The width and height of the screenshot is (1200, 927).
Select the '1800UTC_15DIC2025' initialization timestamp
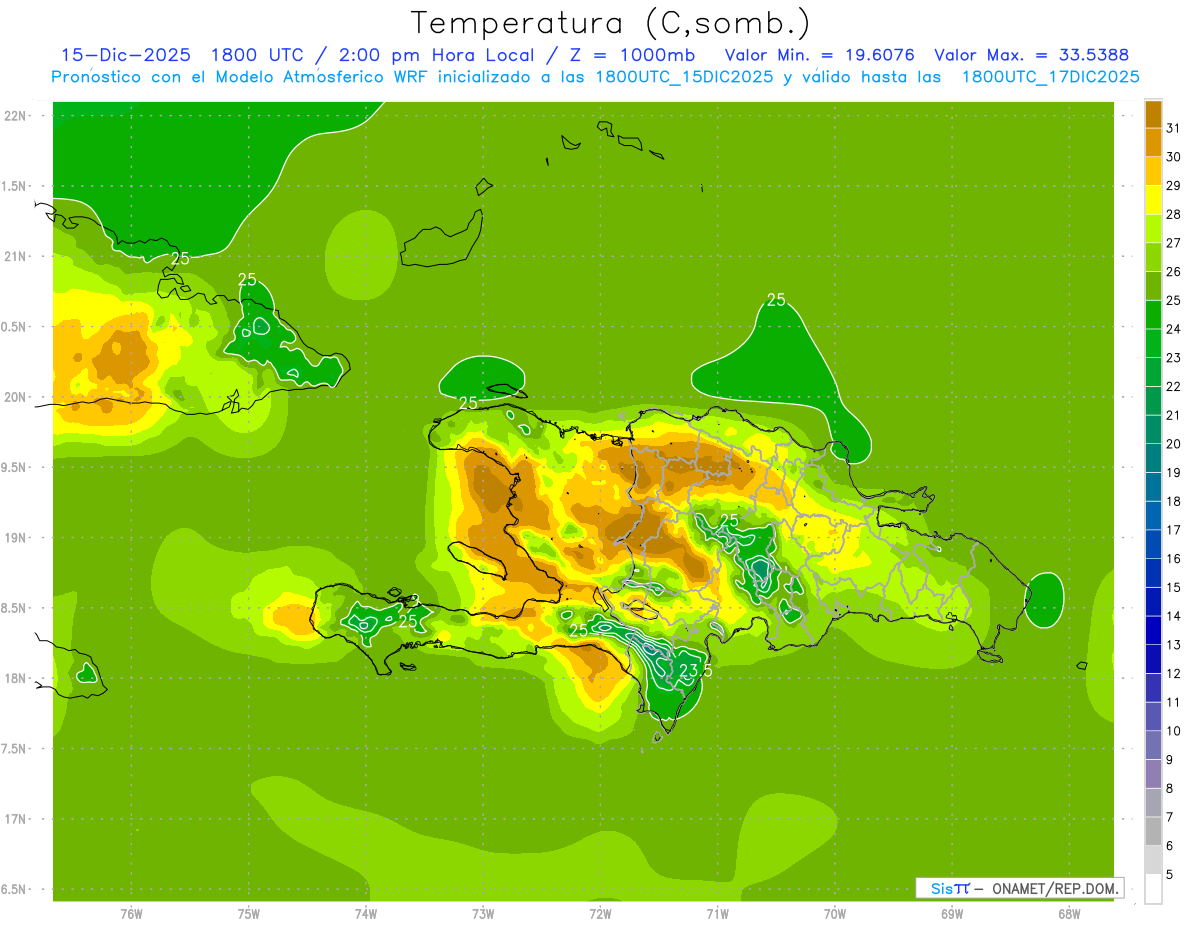pos(685,77)
